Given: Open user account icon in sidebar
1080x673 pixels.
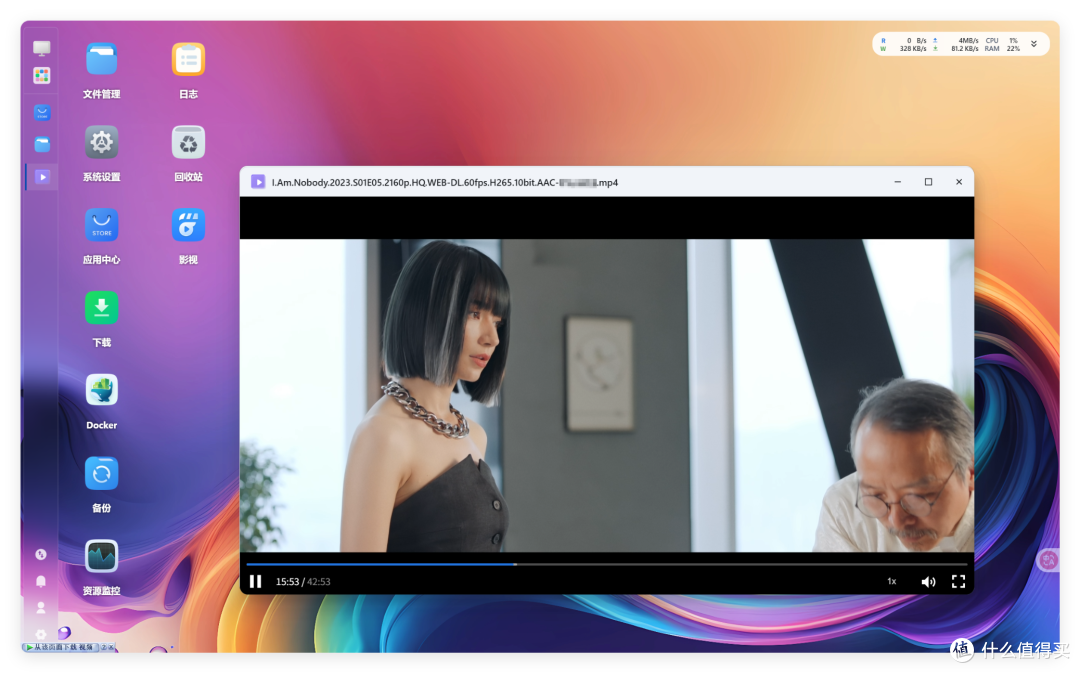Looking at the screenshot, I should point(41,608).
